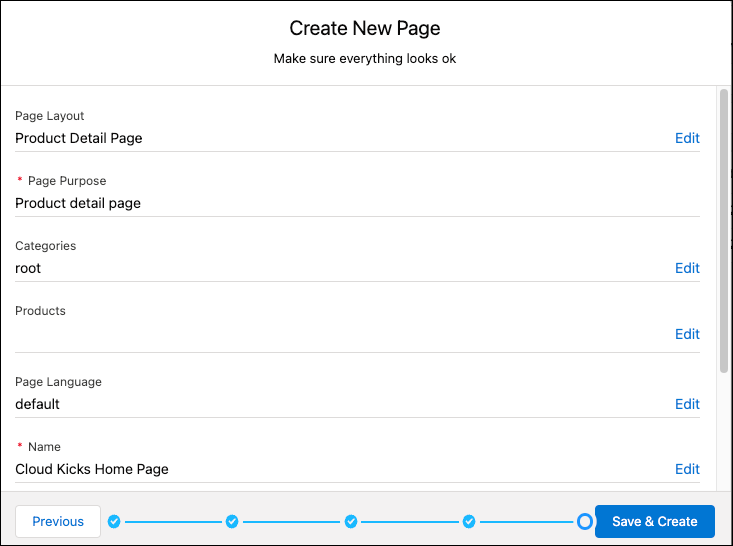
Task: Click the root categories value
Action: click(28, 268)
